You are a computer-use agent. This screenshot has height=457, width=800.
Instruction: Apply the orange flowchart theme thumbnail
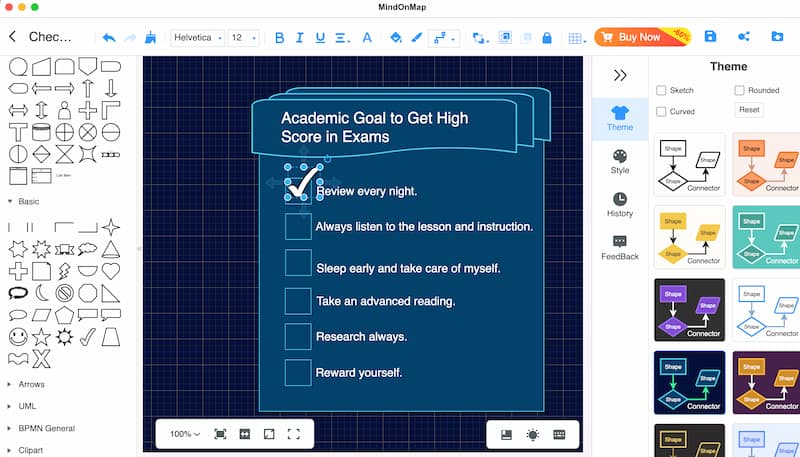click(x=766, y=164)
